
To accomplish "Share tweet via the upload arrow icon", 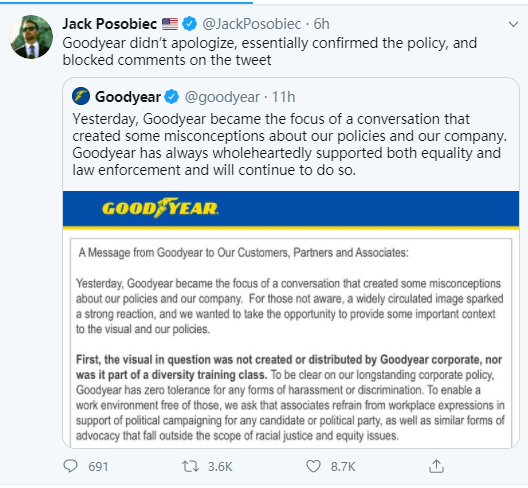I will [x=436, y=466].
